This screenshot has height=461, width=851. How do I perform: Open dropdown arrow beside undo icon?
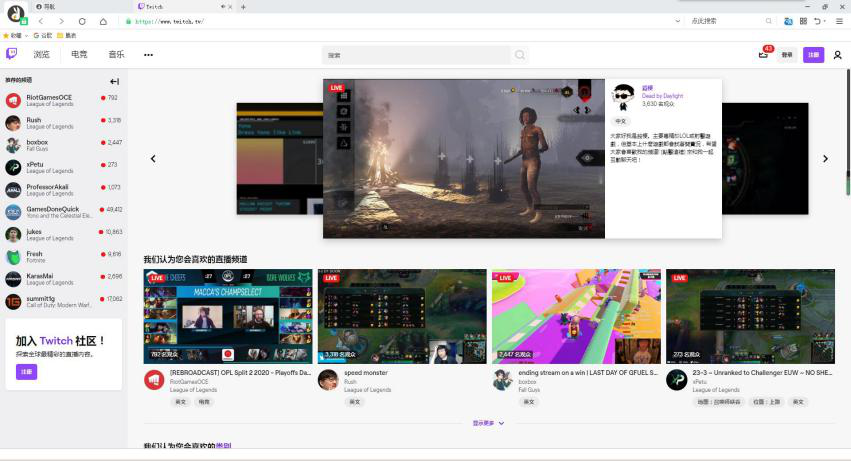point(824,21)
